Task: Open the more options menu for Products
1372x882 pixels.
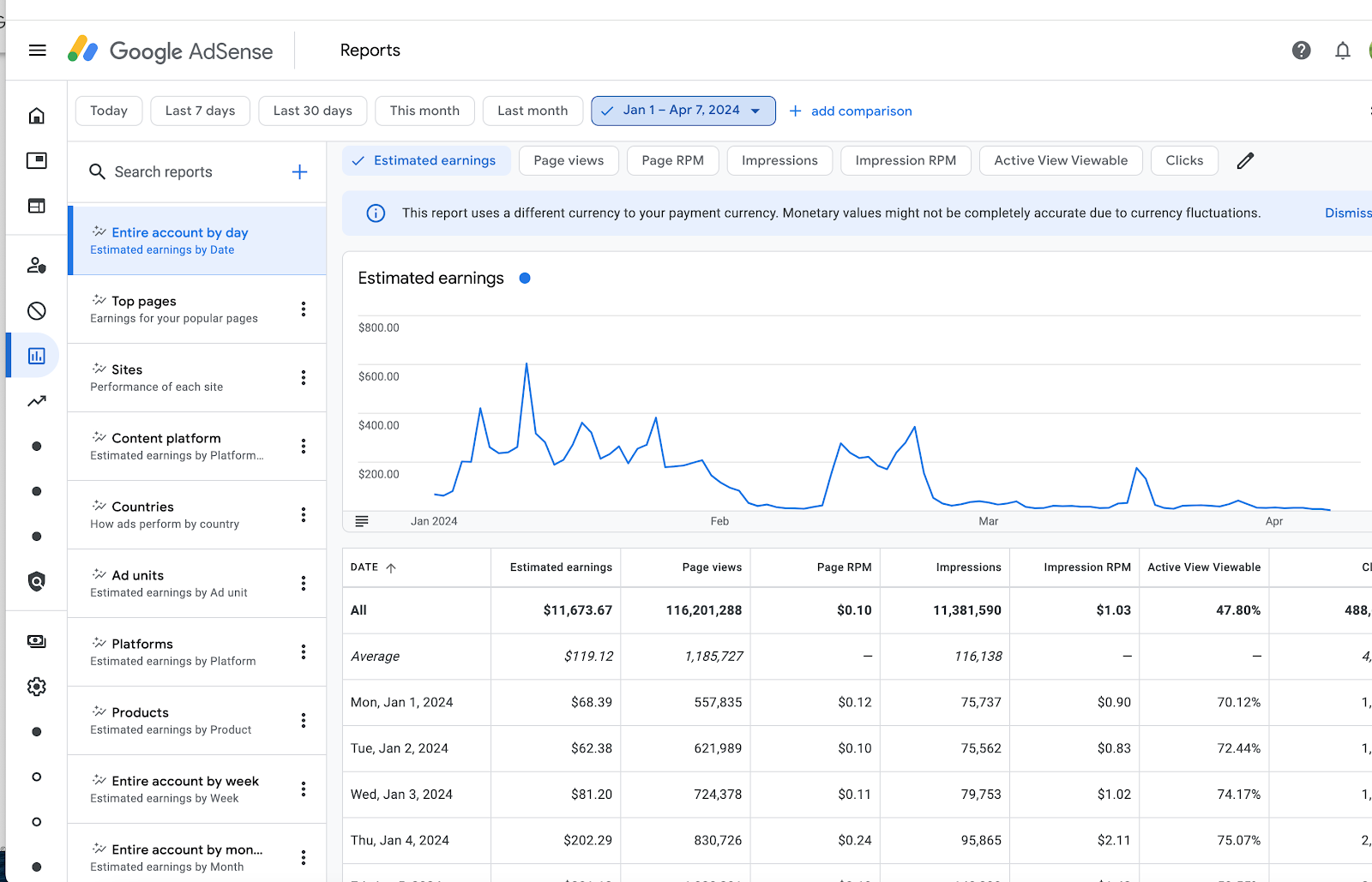Action: 304,721
